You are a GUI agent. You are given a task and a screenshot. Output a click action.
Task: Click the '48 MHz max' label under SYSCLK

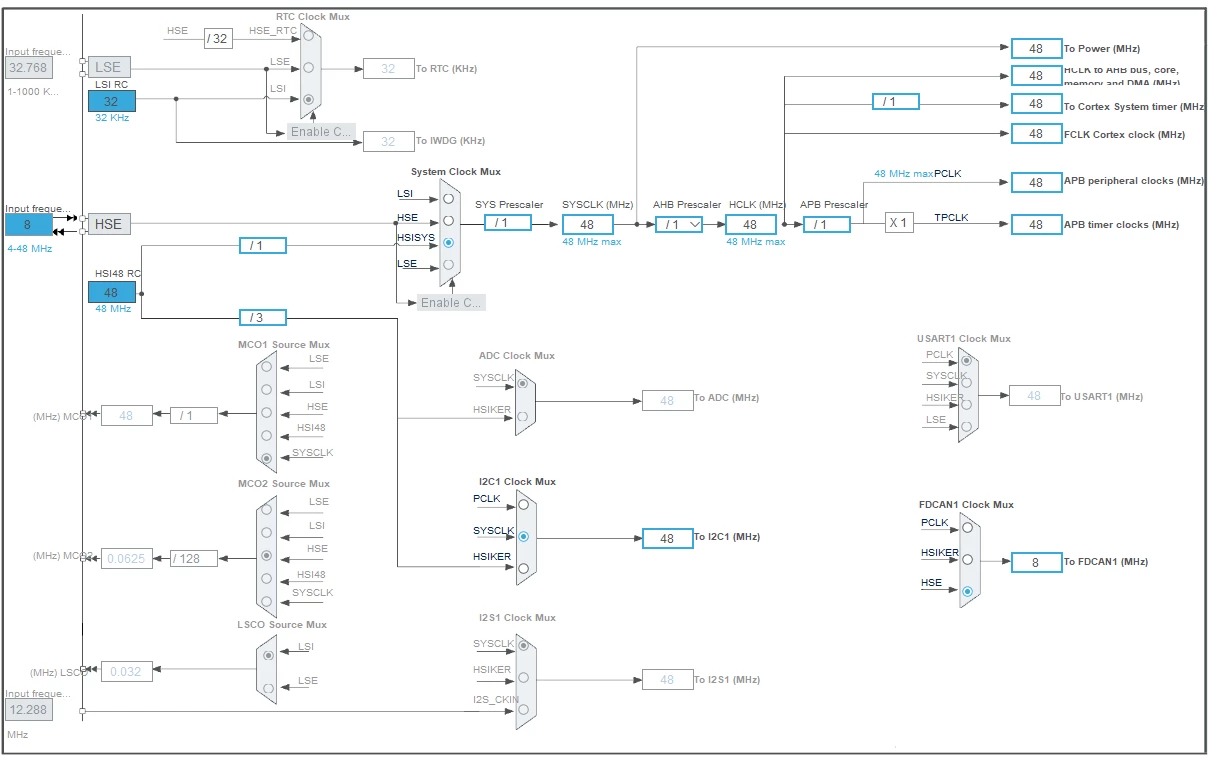pos(591,242)
